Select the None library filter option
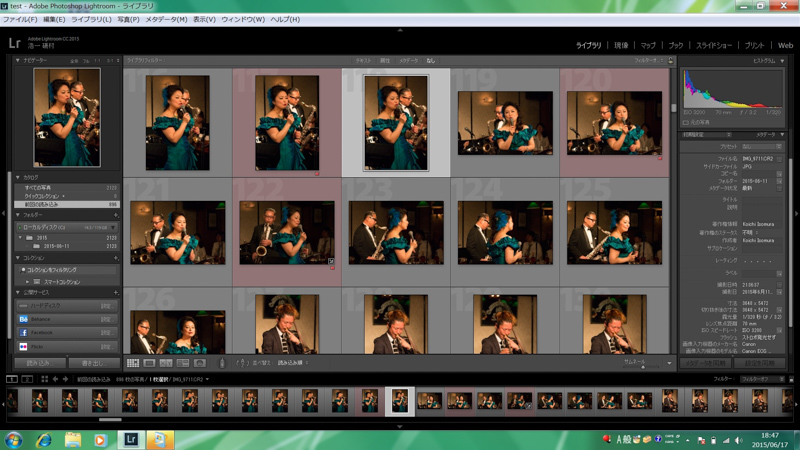Image resolution: width=800 pixels, height=450 pixels. point(431,61)
